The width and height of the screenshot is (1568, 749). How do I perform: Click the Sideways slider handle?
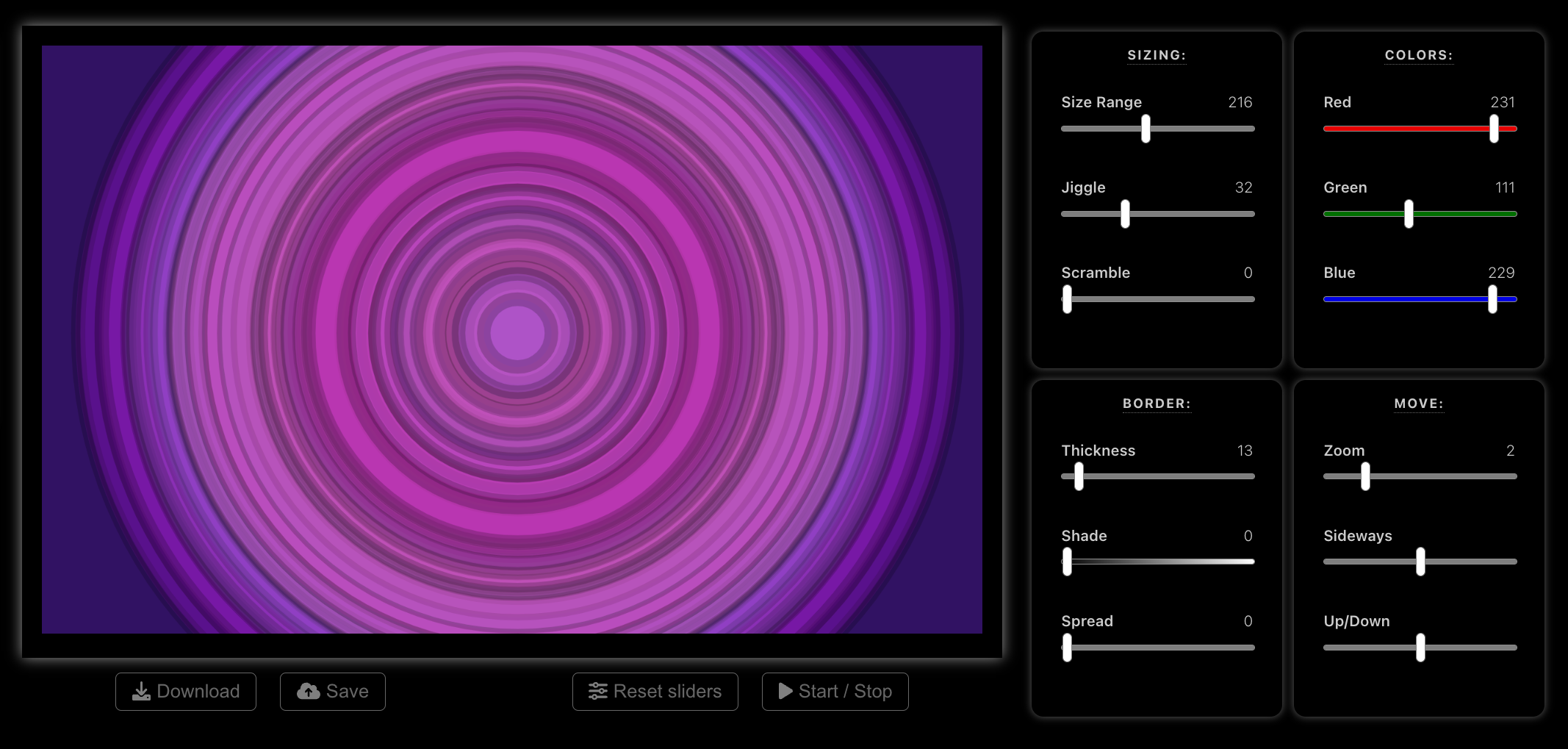1420,562
